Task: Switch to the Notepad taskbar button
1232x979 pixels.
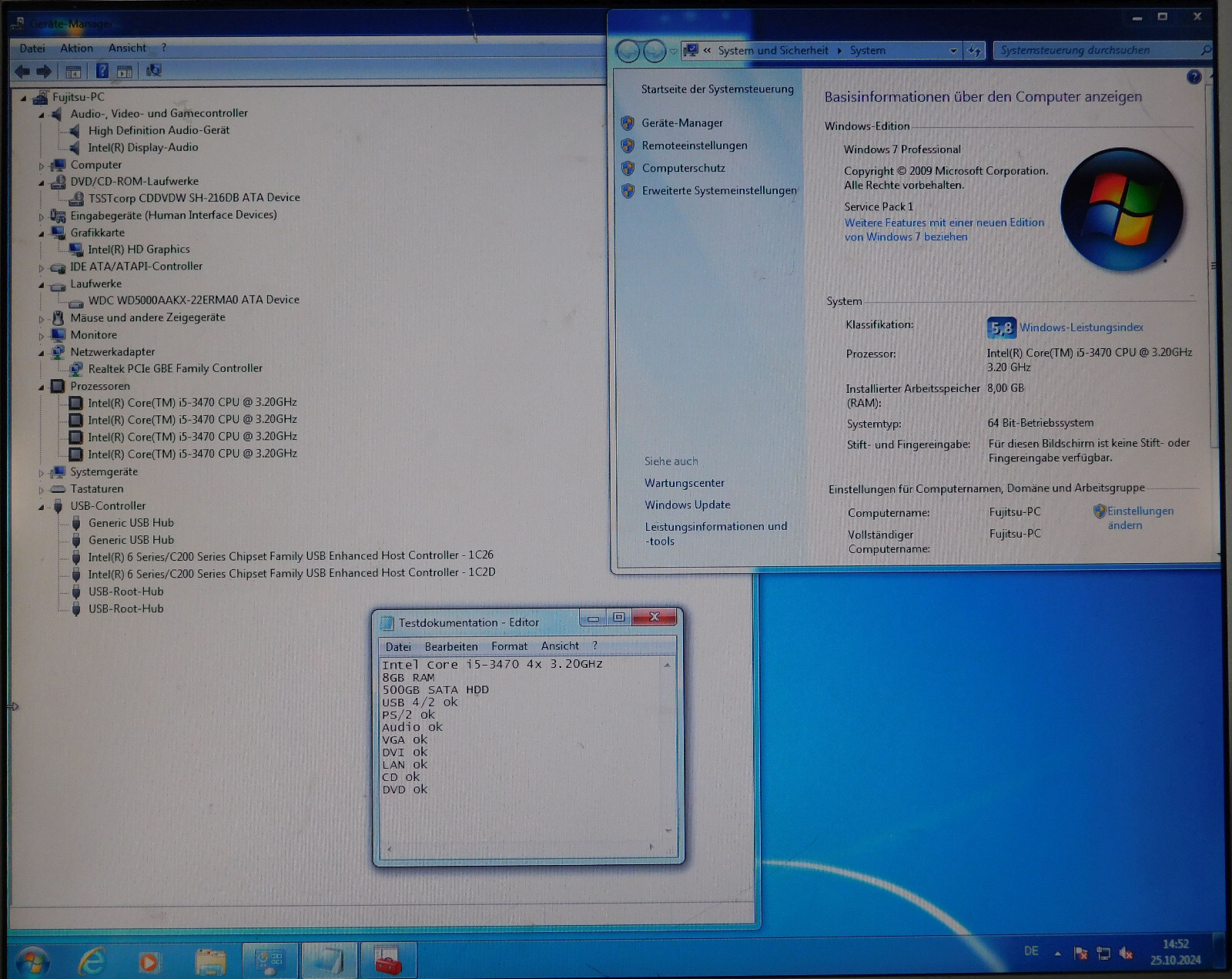Action: 329,961
